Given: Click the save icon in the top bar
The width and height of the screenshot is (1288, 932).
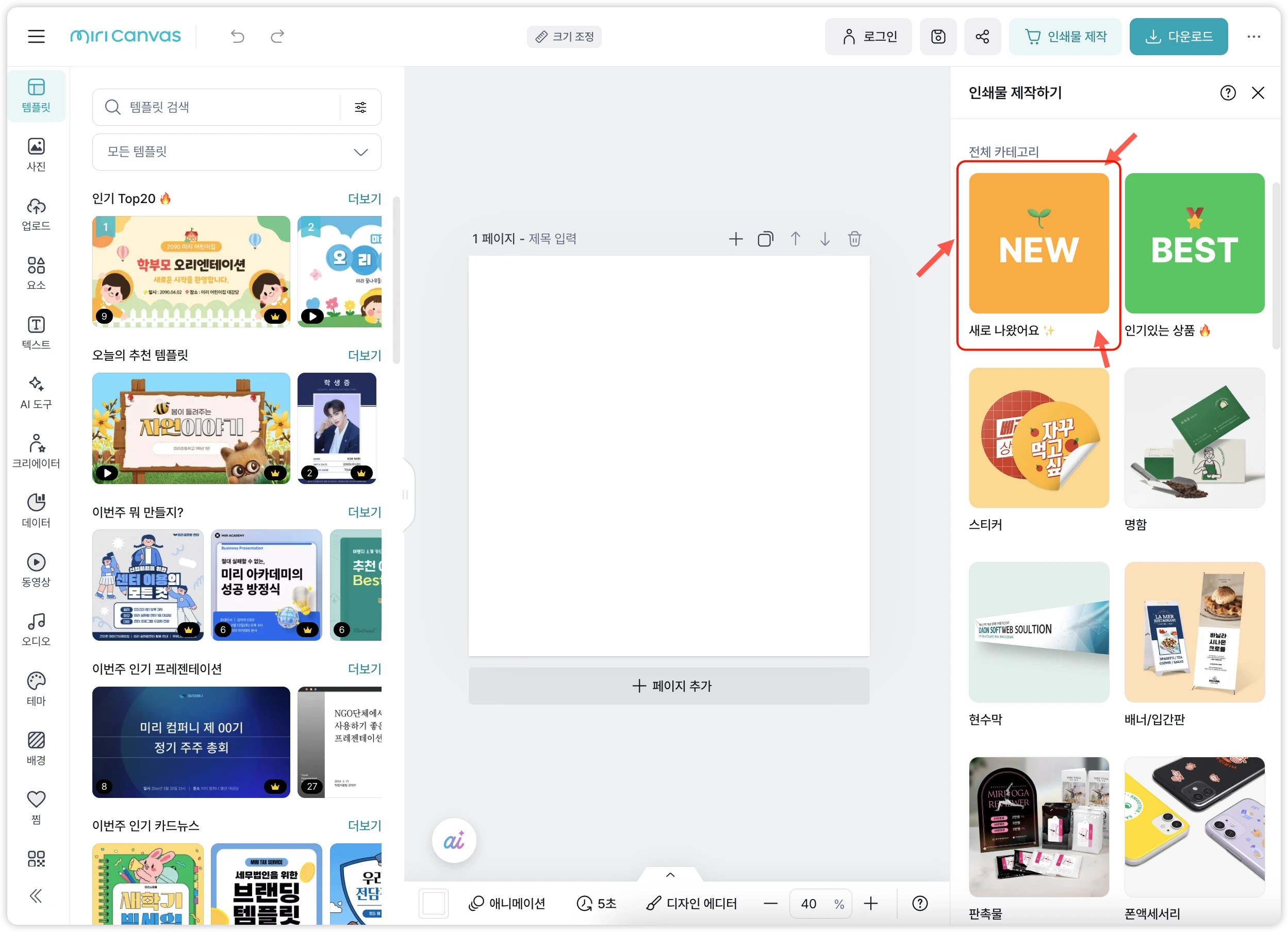Looking at the screenshot, I should (x=937, y=37).
